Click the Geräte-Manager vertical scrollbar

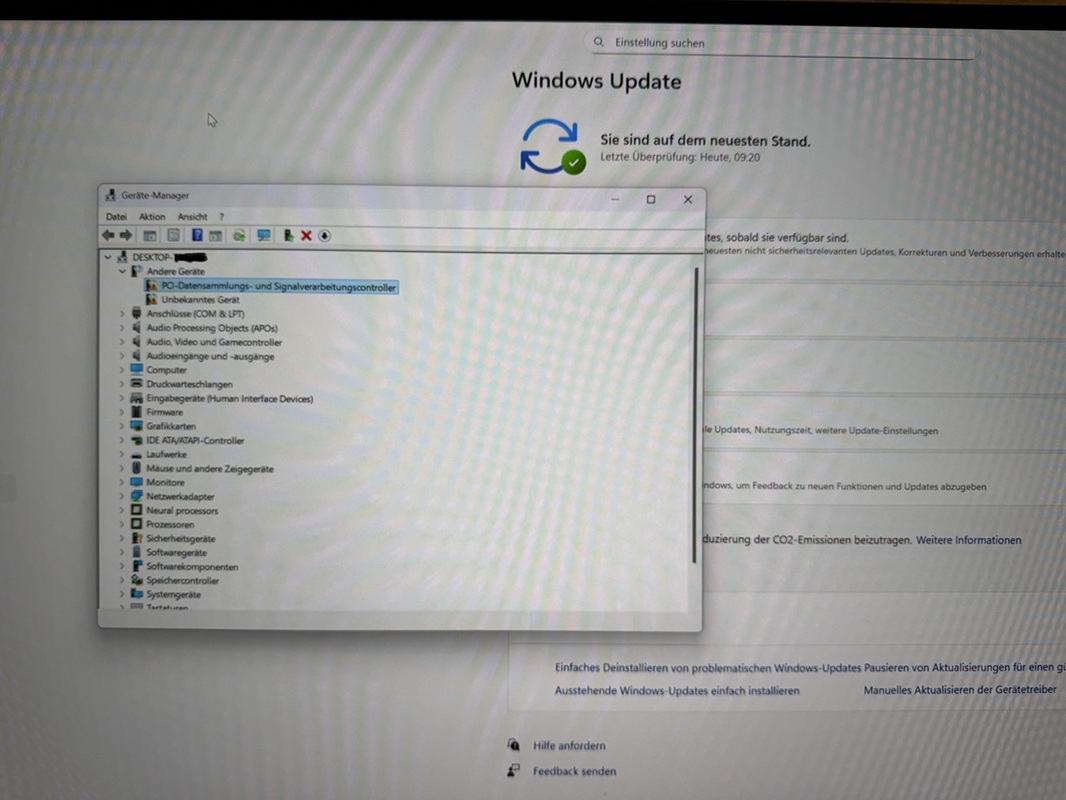[695, 415]
